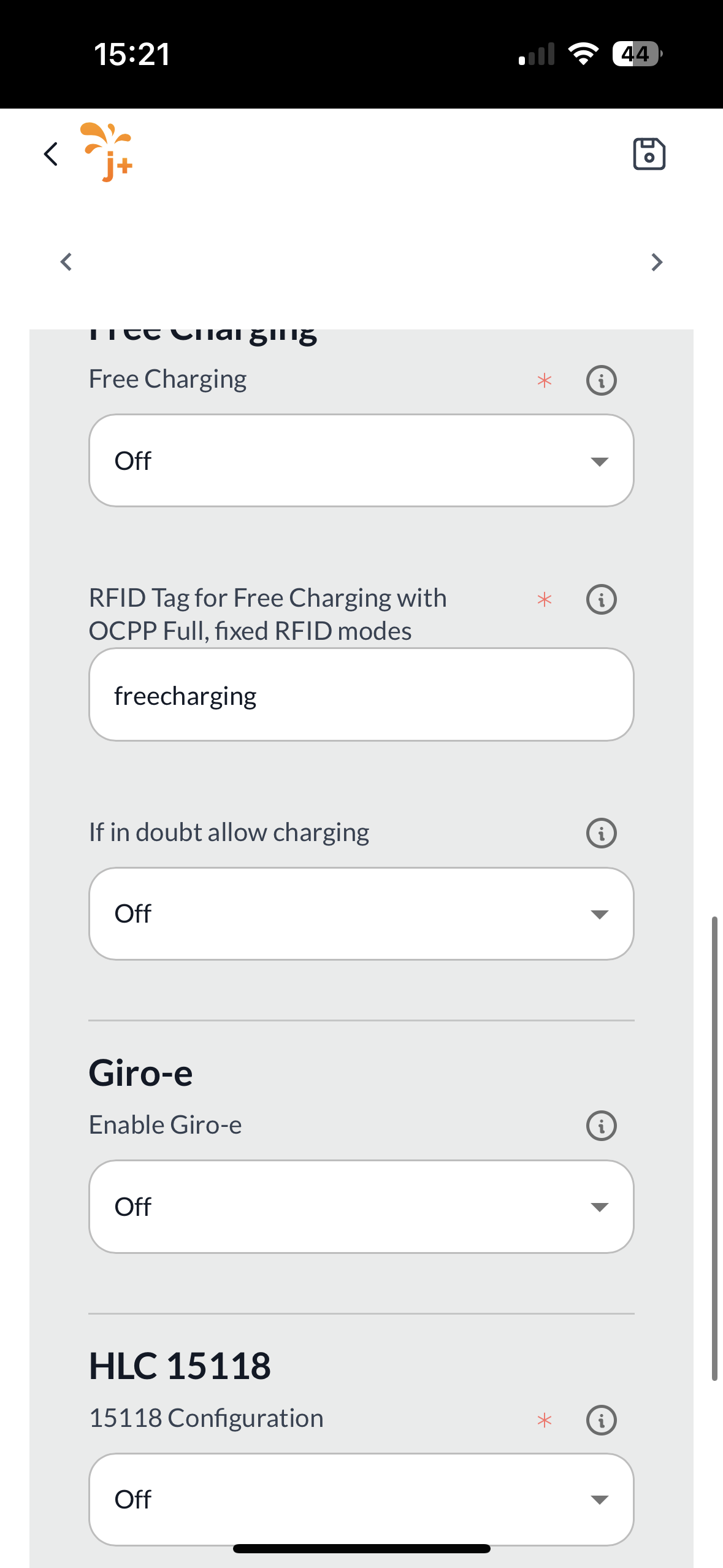This screenshot has width=723, height=1568.
Task: Open the Enable Giro-e dropdown
Action: 361,1207
